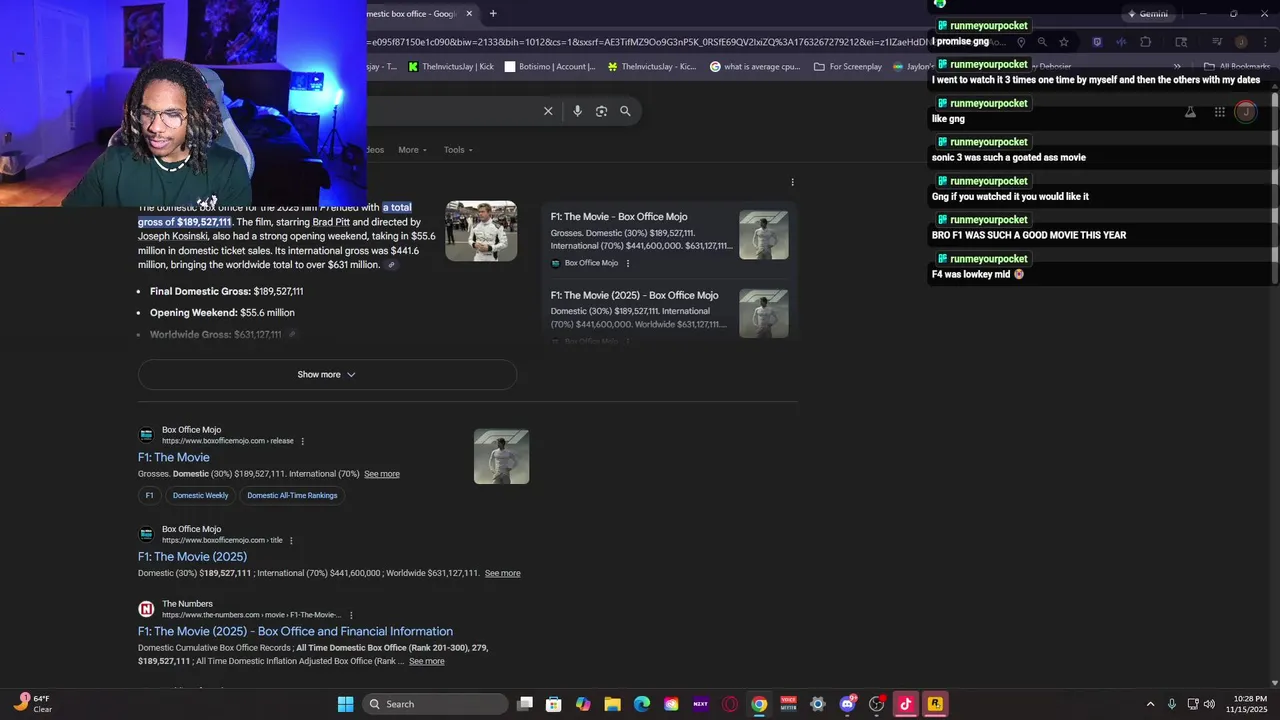1280x720 pixels.
Task: Expand See more on F1: The Movie (2025) result
Action: click(x=502, y=573)
